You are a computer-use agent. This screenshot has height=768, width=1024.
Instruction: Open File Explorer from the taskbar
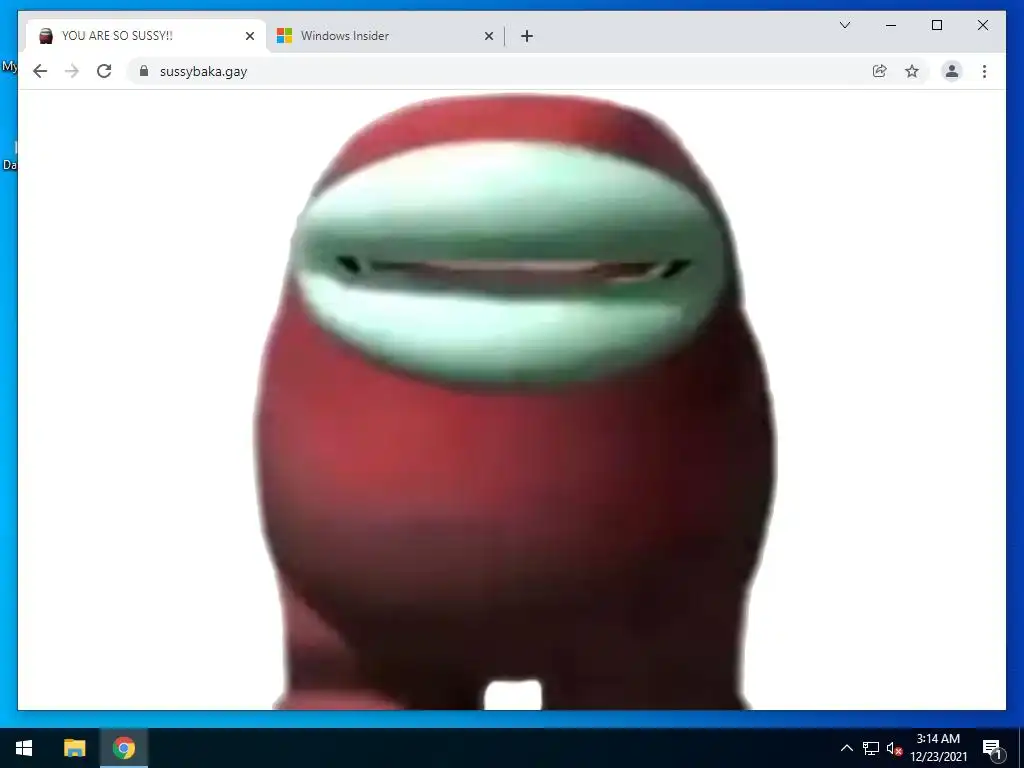click(74, 748)
